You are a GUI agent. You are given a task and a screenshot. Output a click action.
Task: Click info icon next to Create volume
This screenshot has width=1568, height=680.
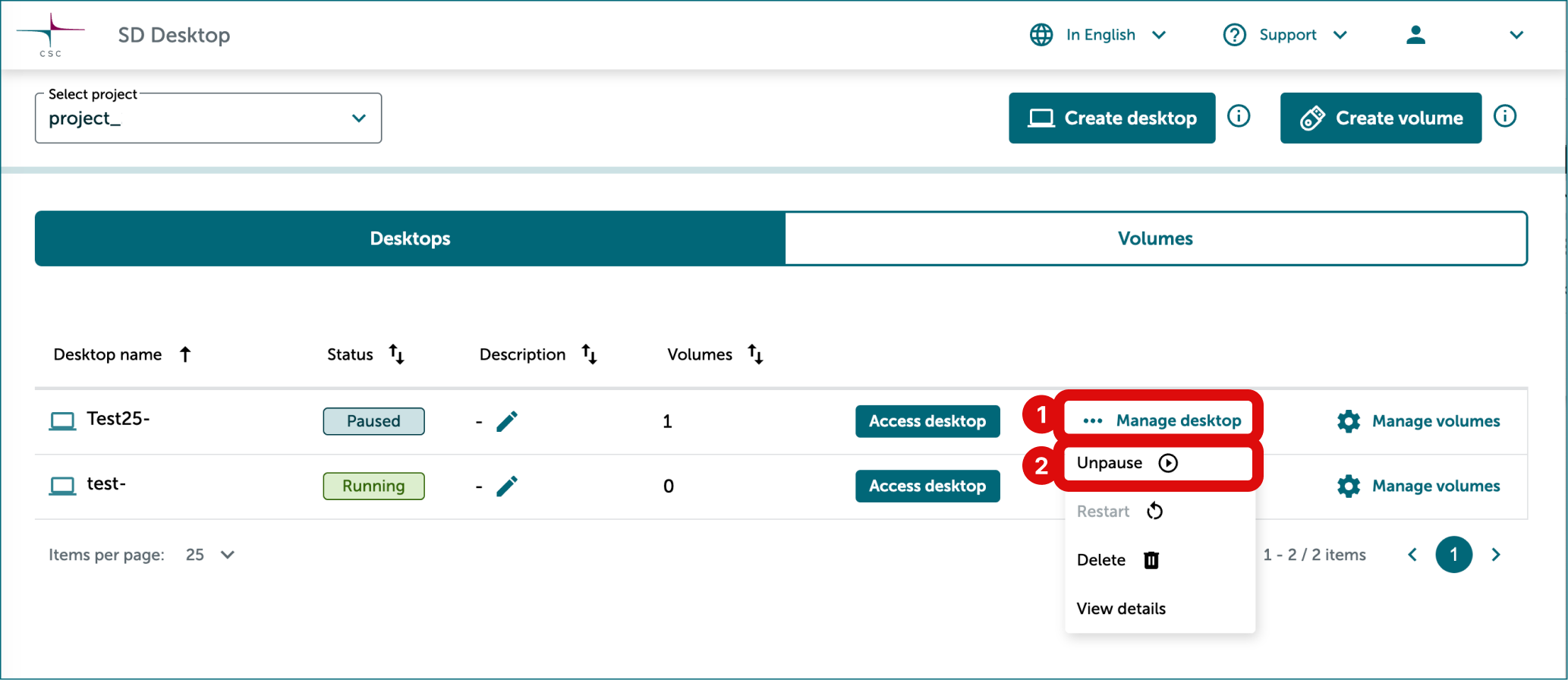[x=1505, y=116]
